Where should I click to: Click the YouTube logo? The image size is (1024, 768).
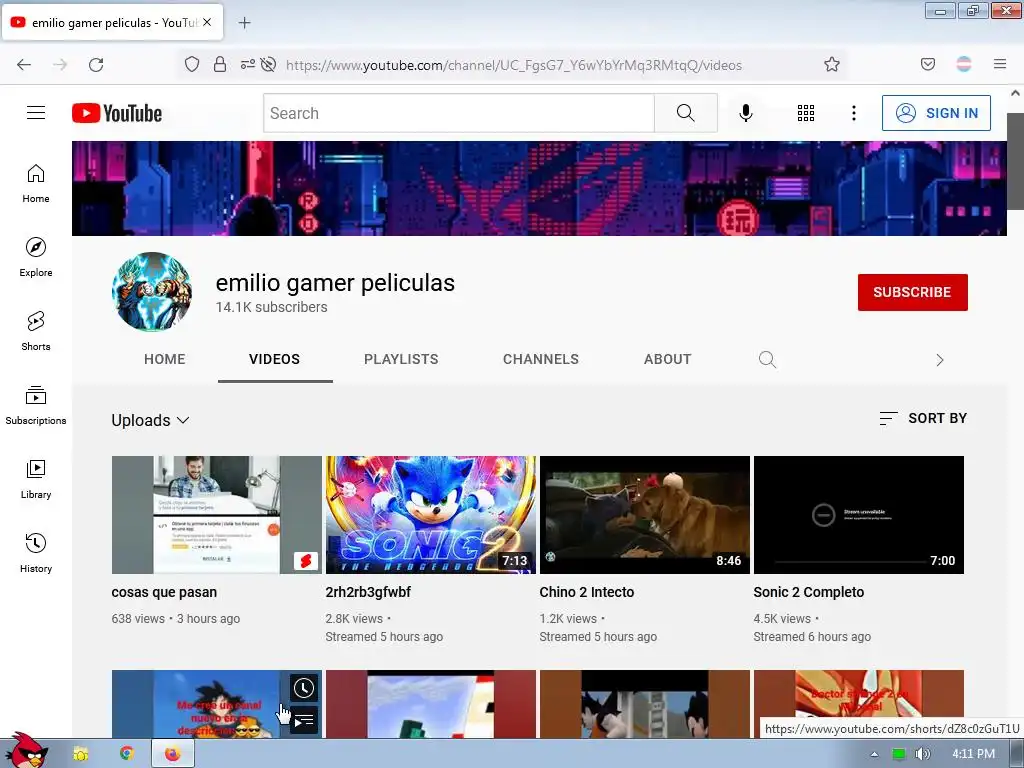pos(117,113)
